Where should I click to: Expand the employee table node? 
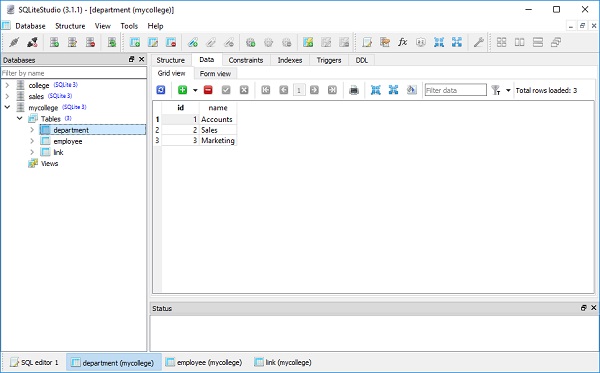coord(32,141)
